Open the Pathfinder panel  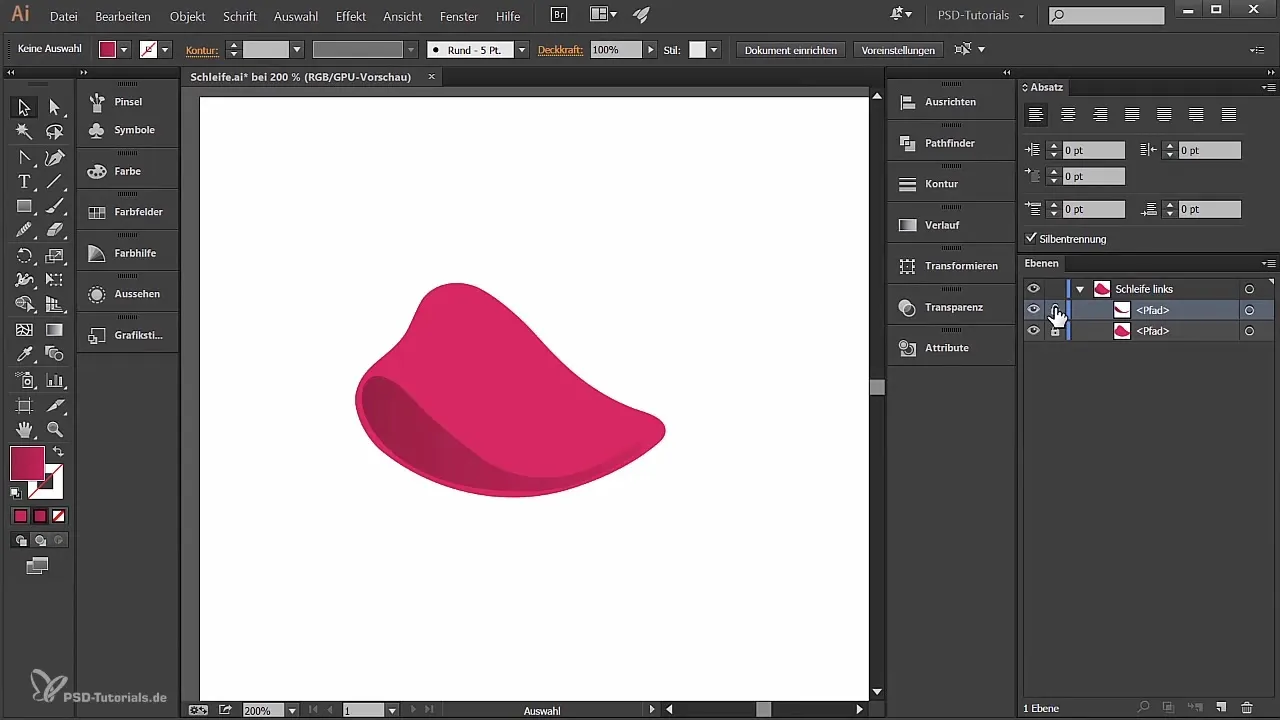[950, 143]
